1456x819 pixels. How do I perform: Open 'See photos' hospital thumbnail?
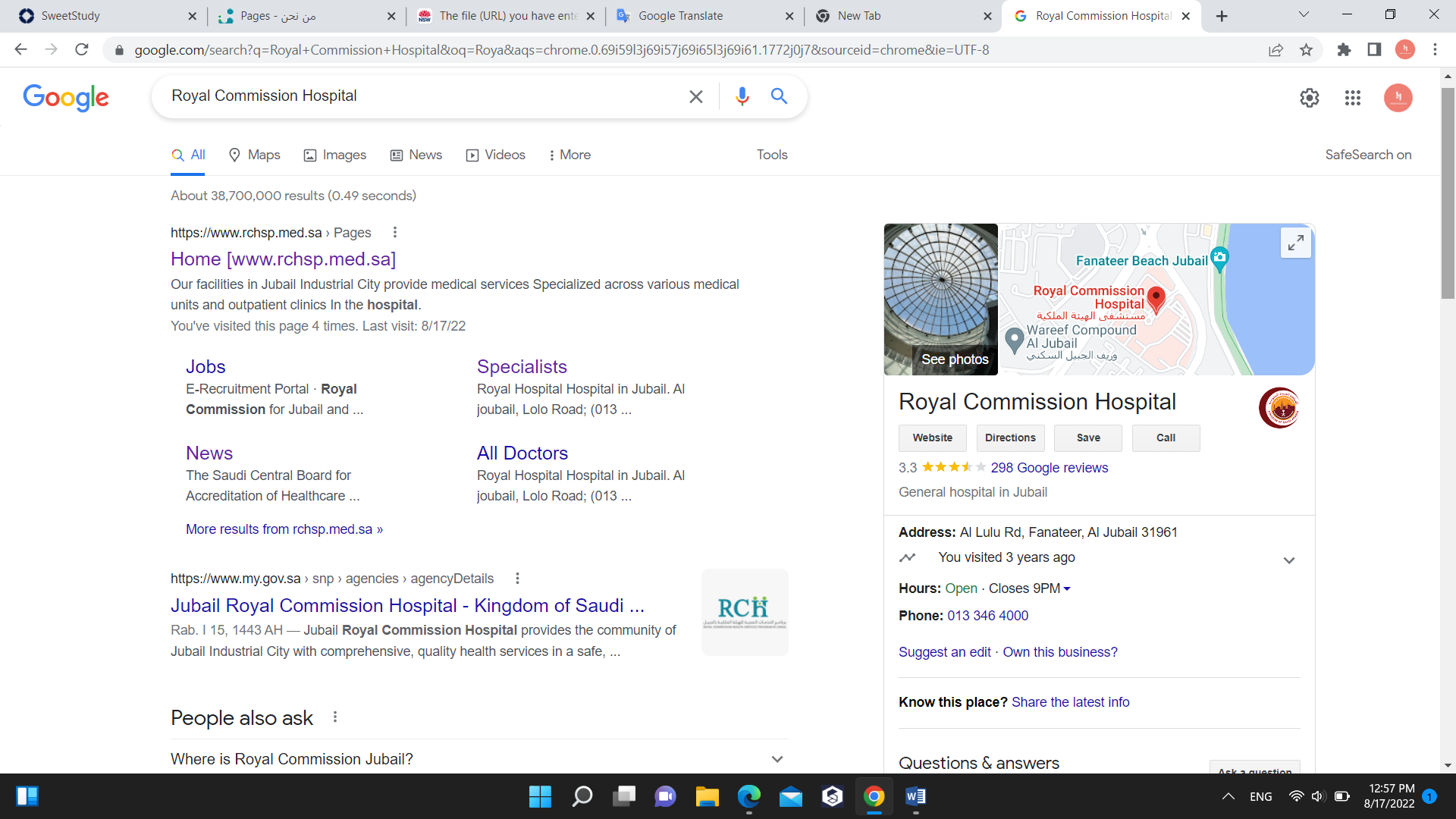941,300
